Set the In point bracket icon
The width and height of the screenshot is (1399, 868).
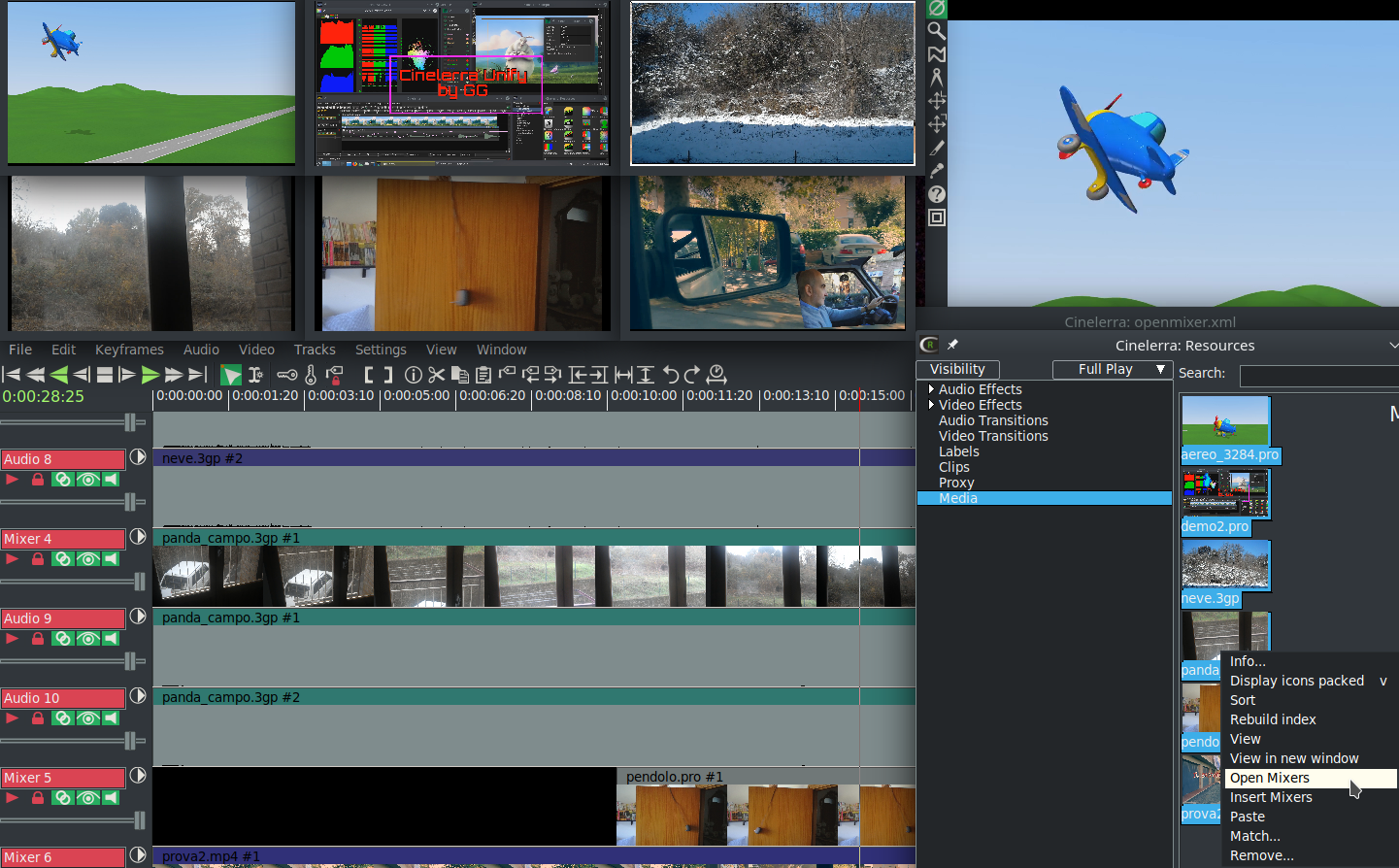(368, 374)
